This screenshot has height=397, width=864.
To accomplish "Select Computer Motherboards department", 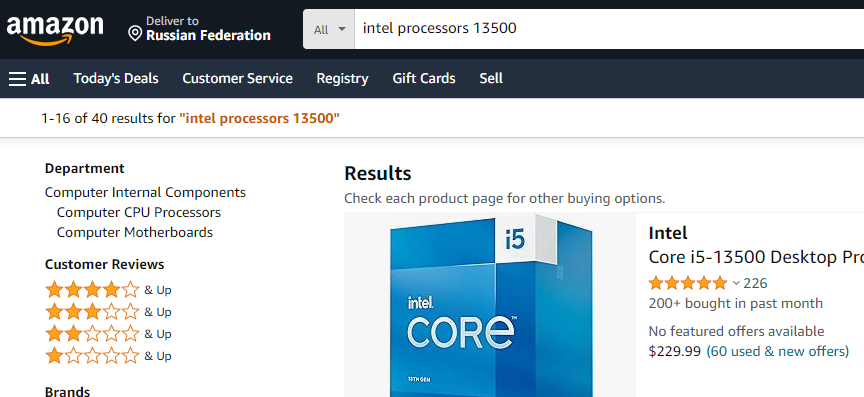I will pyautogui.click(x=134, y=232).
